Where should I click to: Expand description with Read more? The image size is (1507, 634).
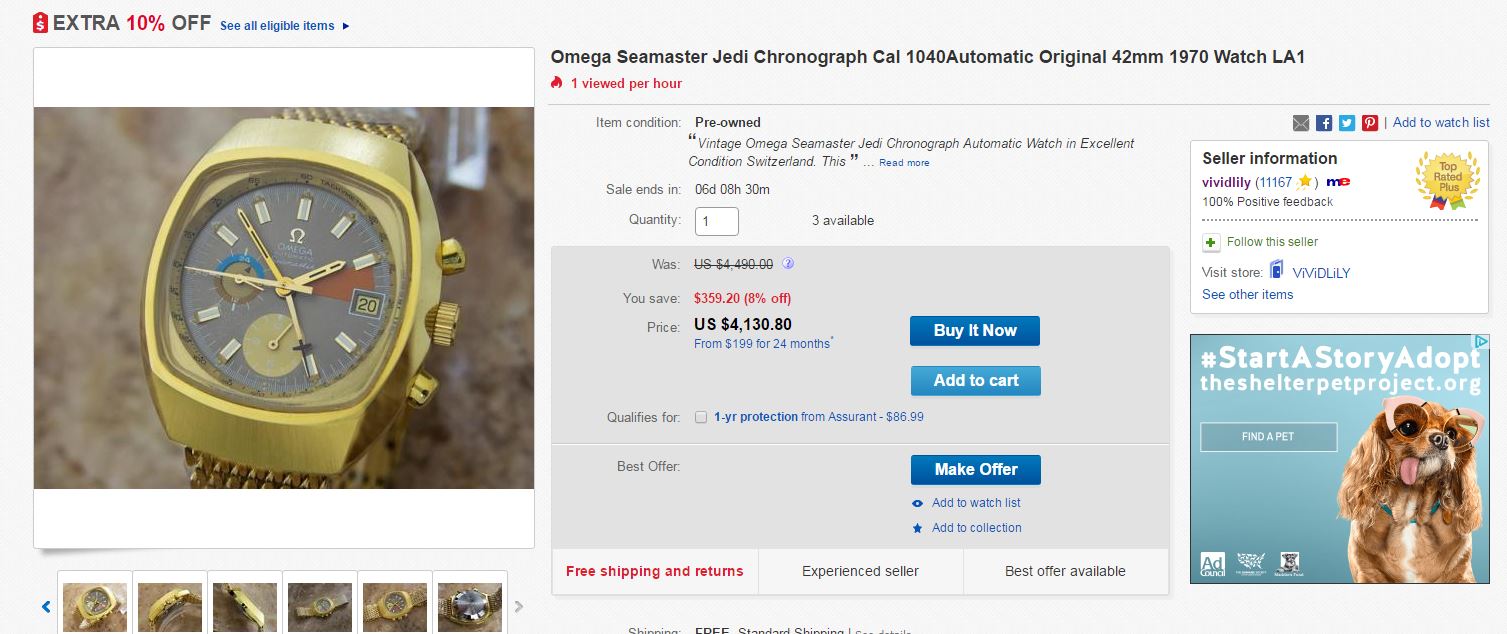(904, 163)
